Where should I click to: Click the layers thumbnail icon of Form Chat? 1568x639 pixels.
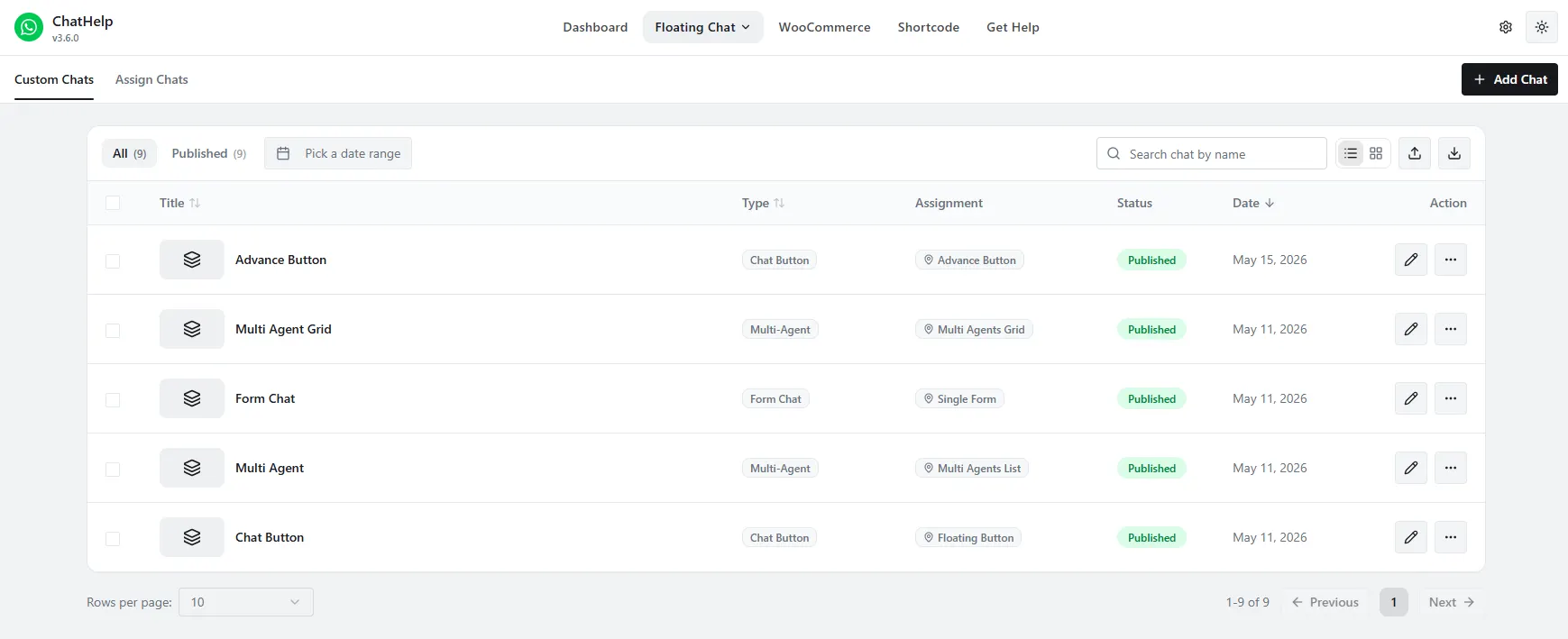pyautogui.click(x=192, y=398)
